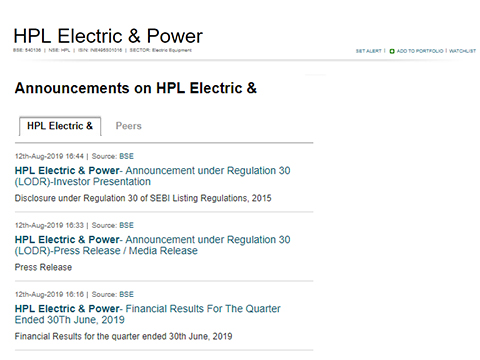
Task: Click the NSE: HPL ticker label
Action: tap(59, 50)
